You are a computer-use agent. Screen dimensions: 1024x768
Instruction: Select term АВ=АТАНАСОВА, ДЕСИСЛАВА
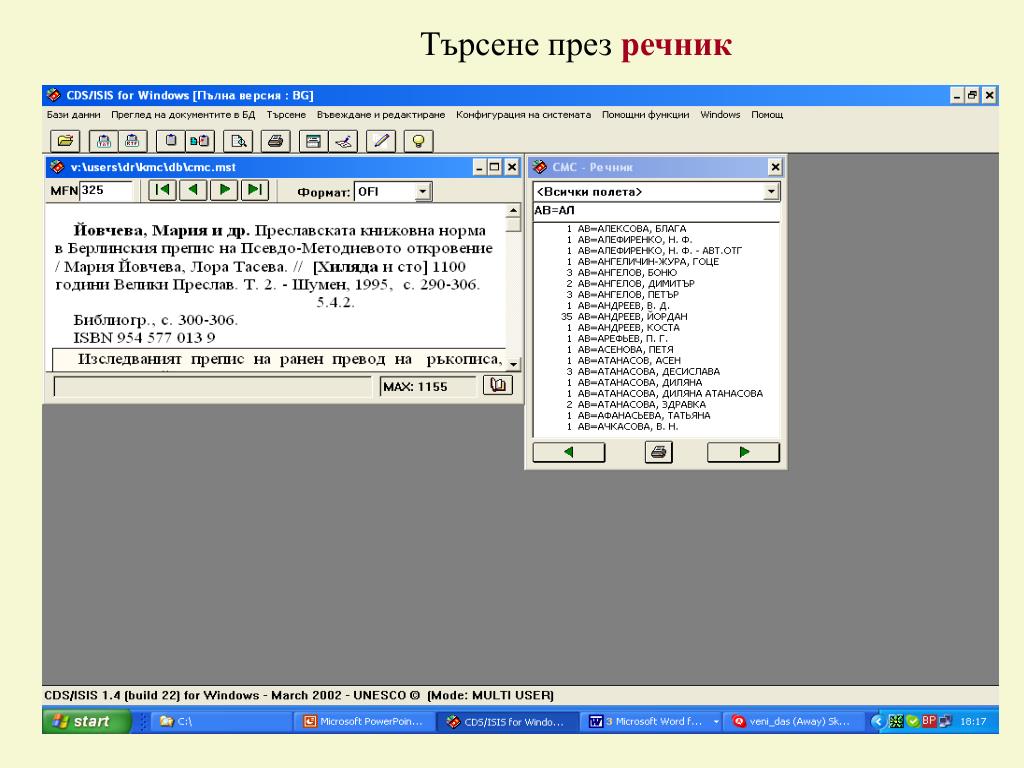pos(648,372)
